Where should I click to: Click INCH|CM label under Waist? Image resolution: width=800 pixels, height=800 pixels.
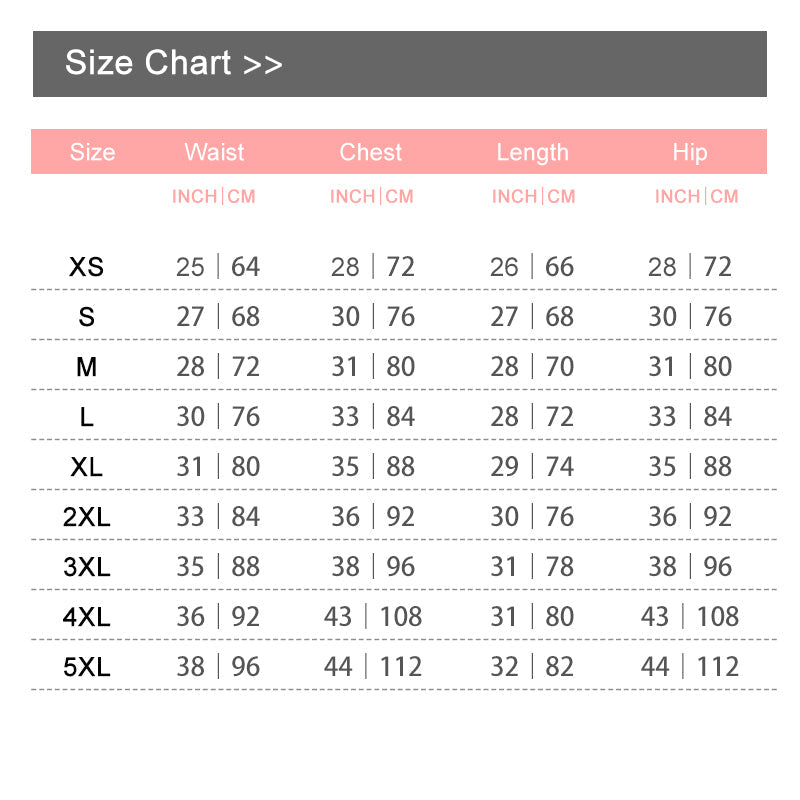pyautogui.click(x=214, y=196)
